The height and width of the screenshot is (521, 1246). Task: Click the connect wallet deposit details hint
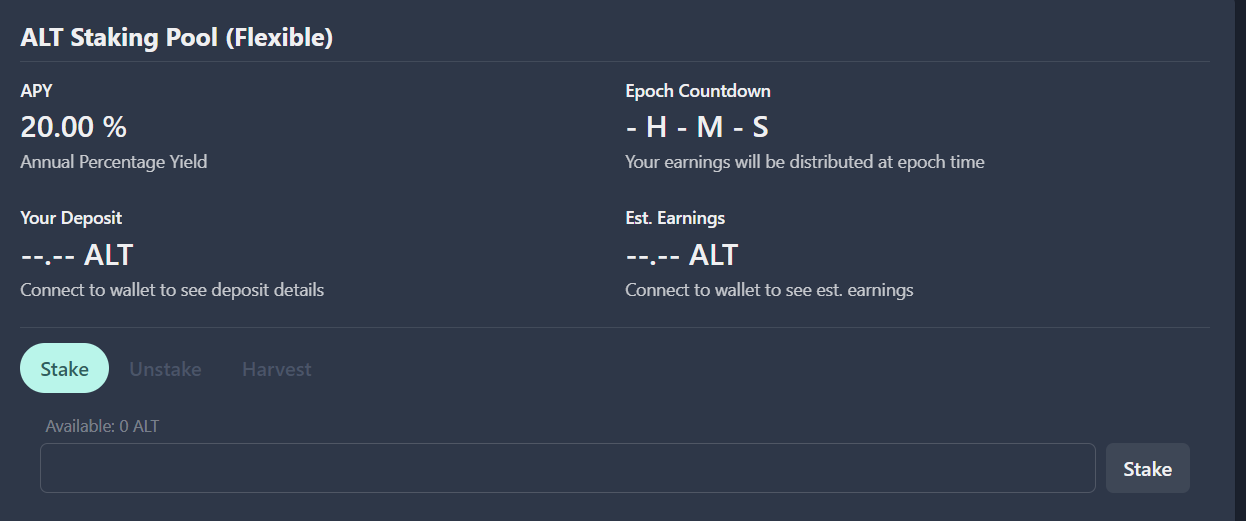(172, 290)
